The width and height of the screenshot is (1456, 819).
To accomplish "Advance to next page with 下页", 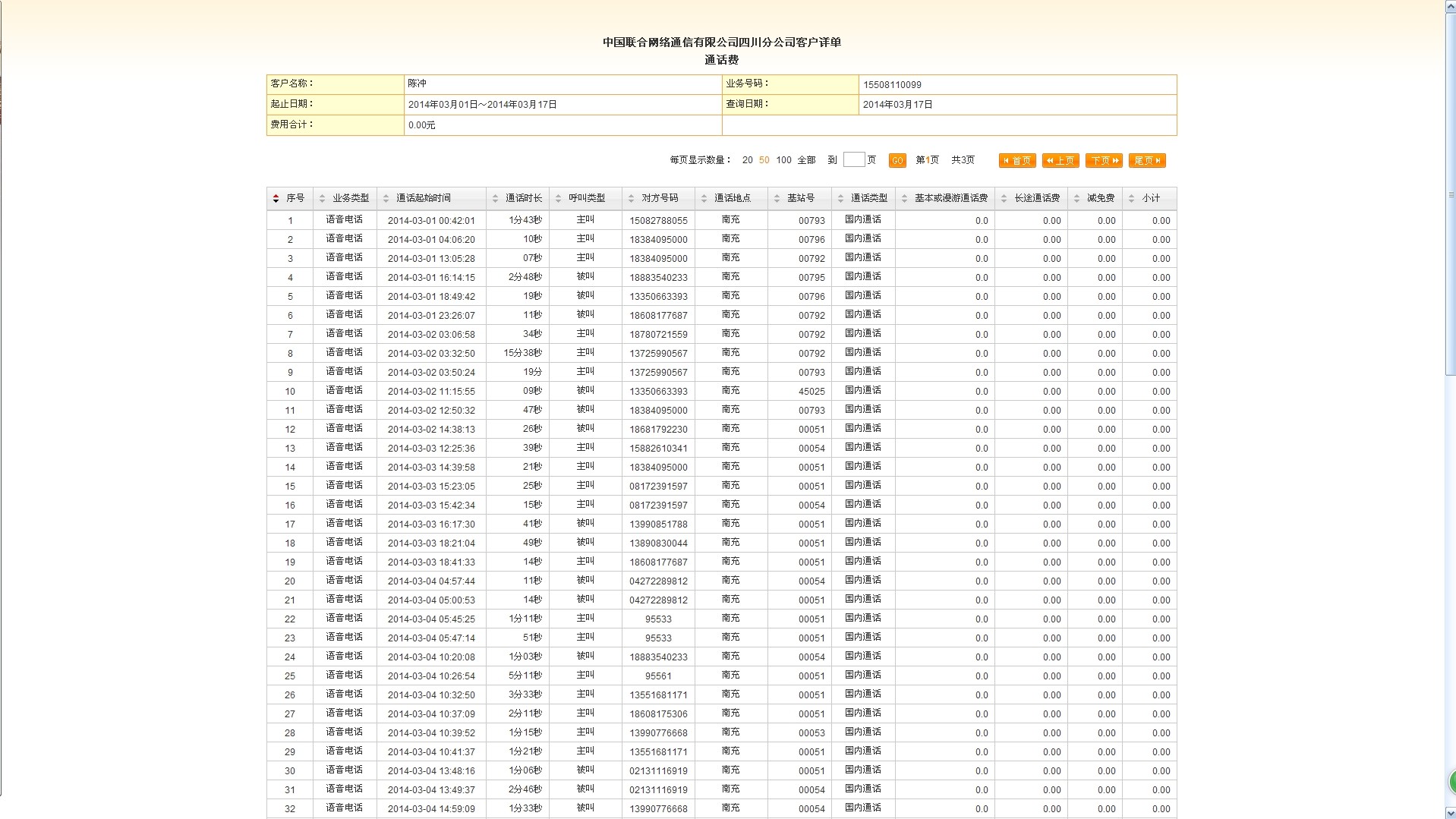I will 1104,161.
